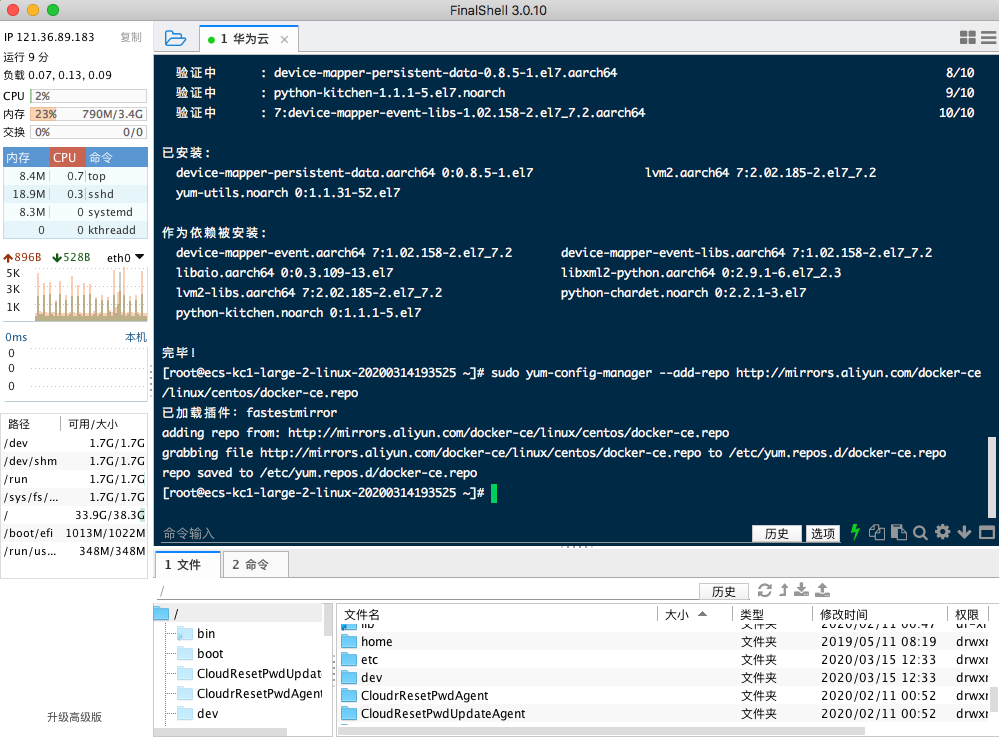The height and width of the screenshot is (737, 999).
Task: Maximize the terminal panel icon
Action: 987,533
